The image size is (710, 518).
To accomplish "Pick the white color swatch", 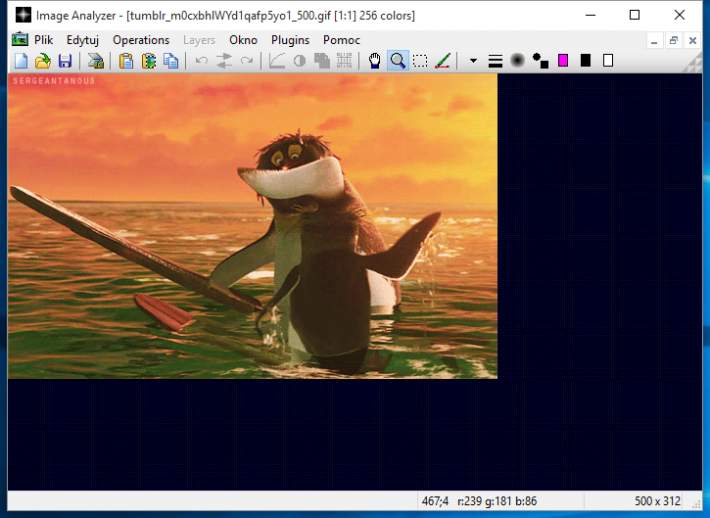I will pos(608,61).
